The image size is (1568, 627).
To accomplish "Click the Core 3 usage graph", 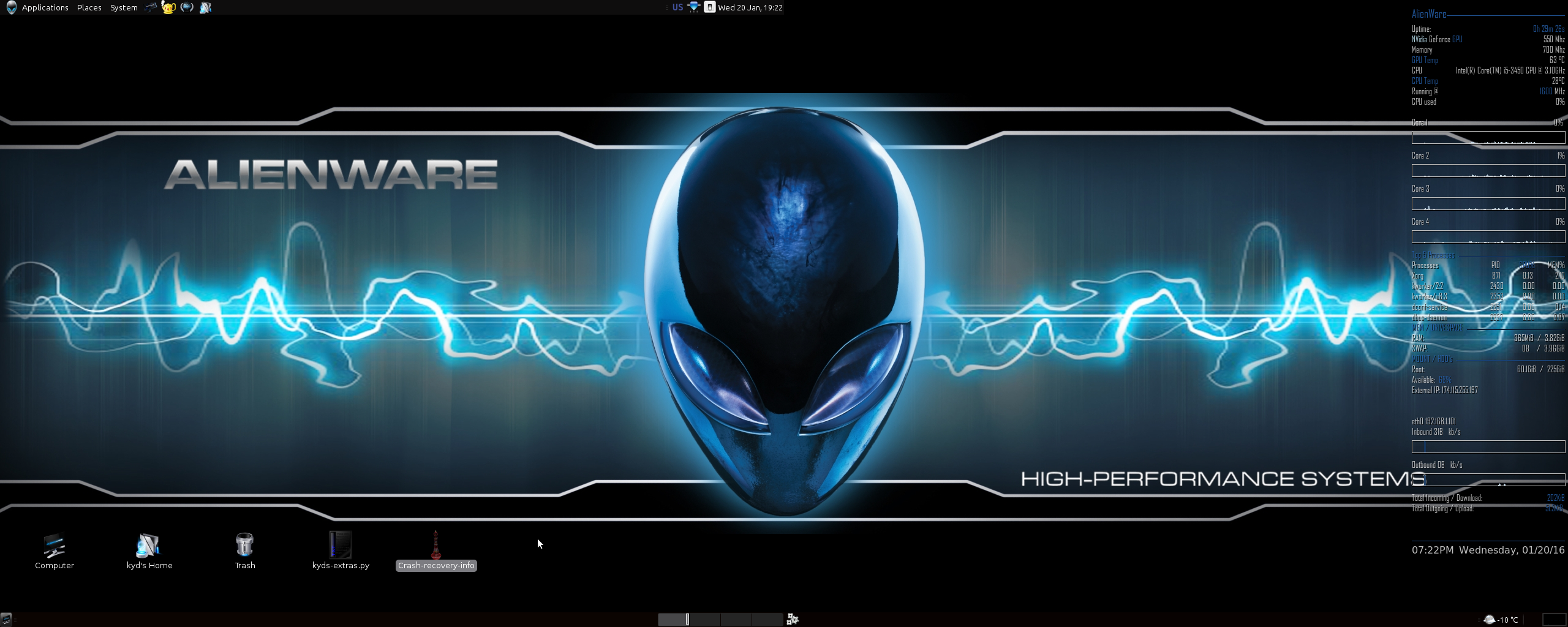I will coord(1488,204).
